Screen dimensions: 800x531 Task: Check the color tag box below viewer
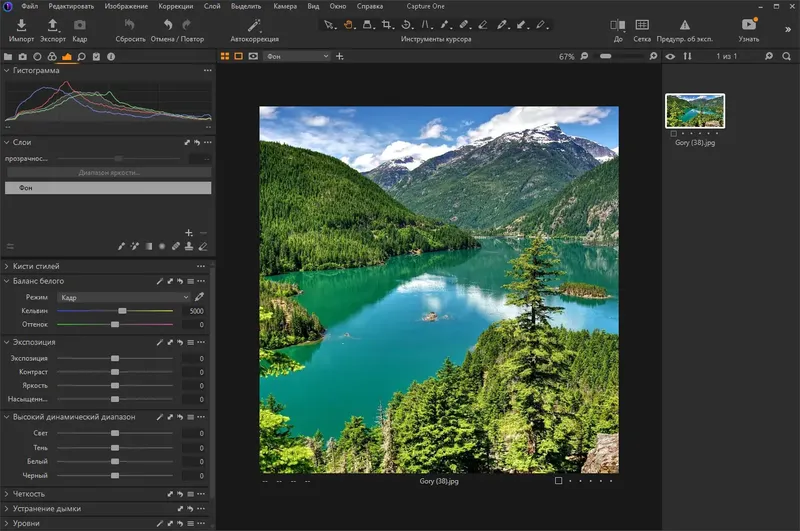pyautogui.click(x=559, y=481)
